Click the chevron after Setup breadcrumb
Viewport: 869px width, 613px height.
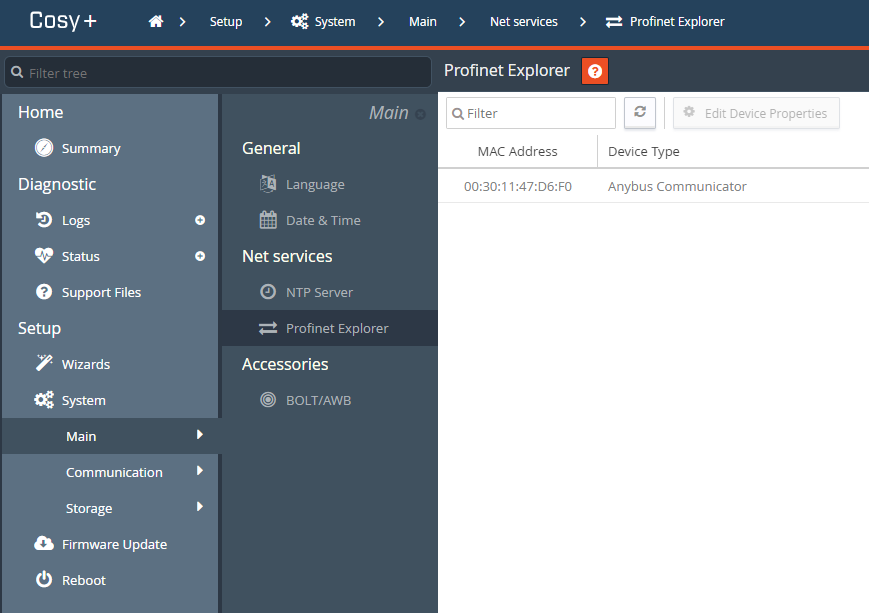click(268, 22)
